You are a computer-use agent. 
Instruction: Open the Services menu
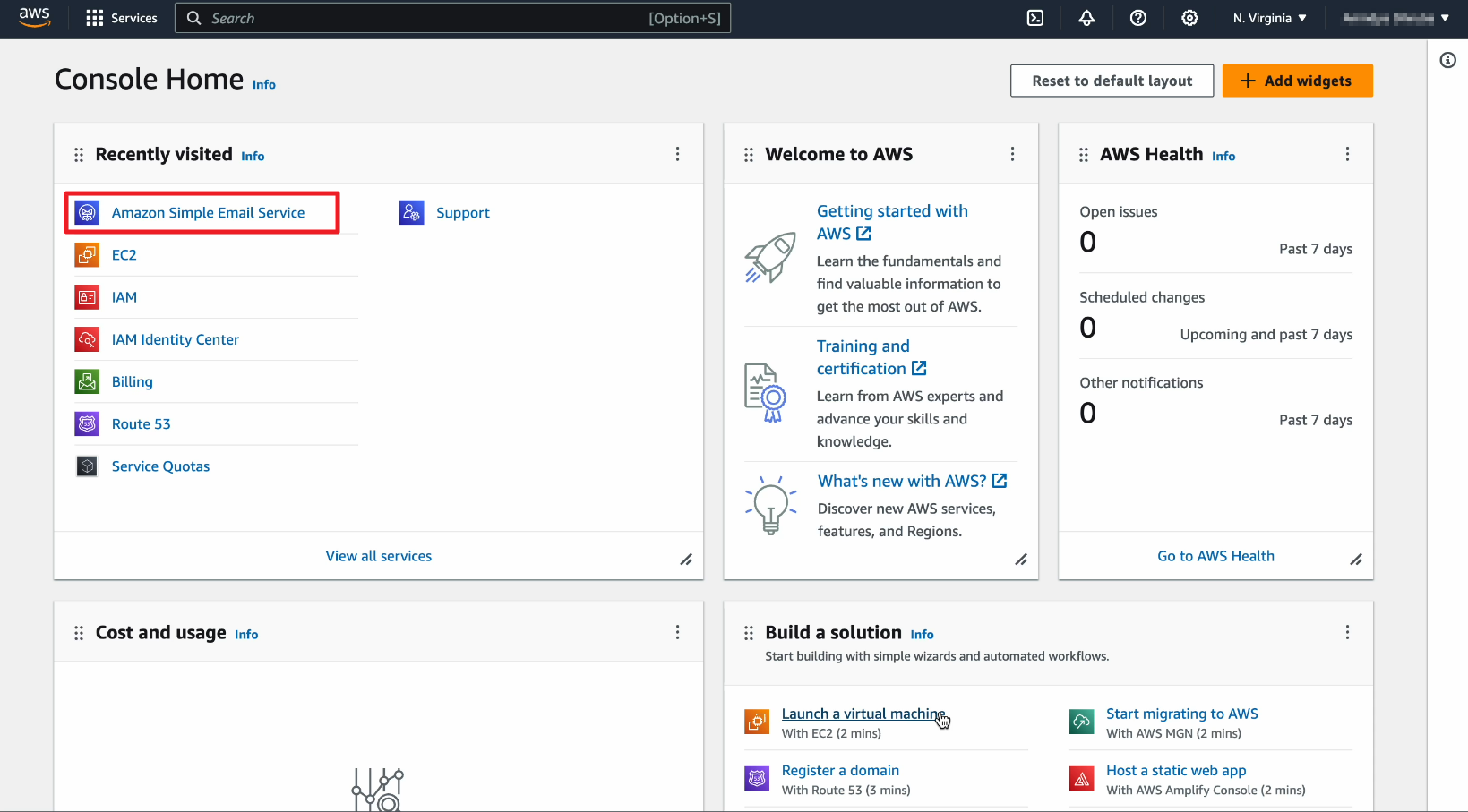point(122,18)
